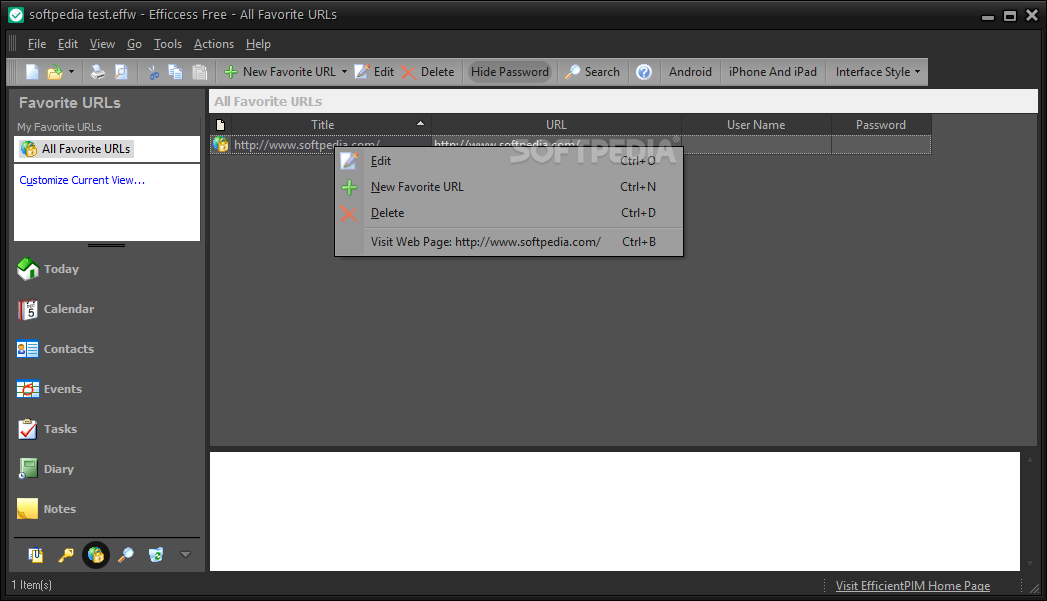Choose Visit Web Page from the context menu
The height and width of the screenshot is (601, 1047).
509,242
